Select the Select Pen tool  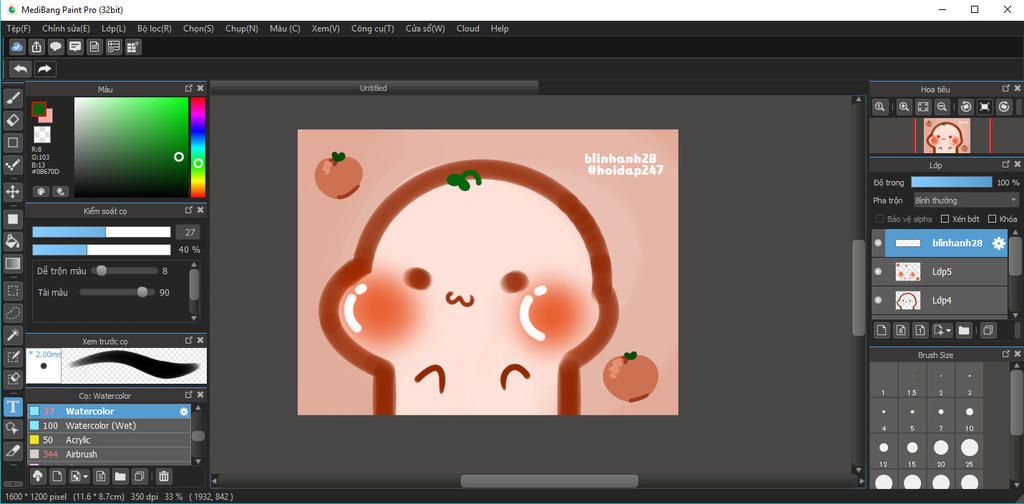tap(13, 356)
